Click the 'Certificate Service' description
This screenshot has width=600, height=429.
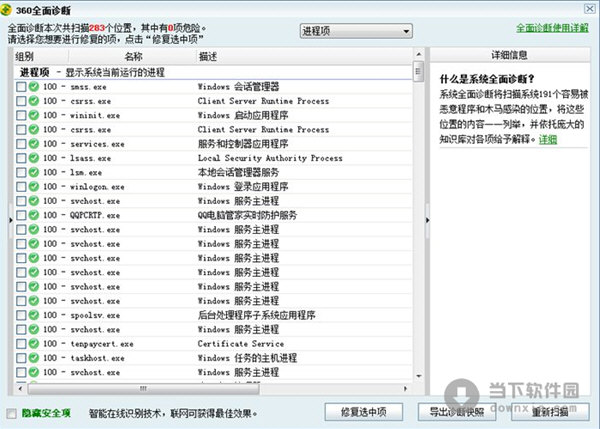(x=241, y=344)
